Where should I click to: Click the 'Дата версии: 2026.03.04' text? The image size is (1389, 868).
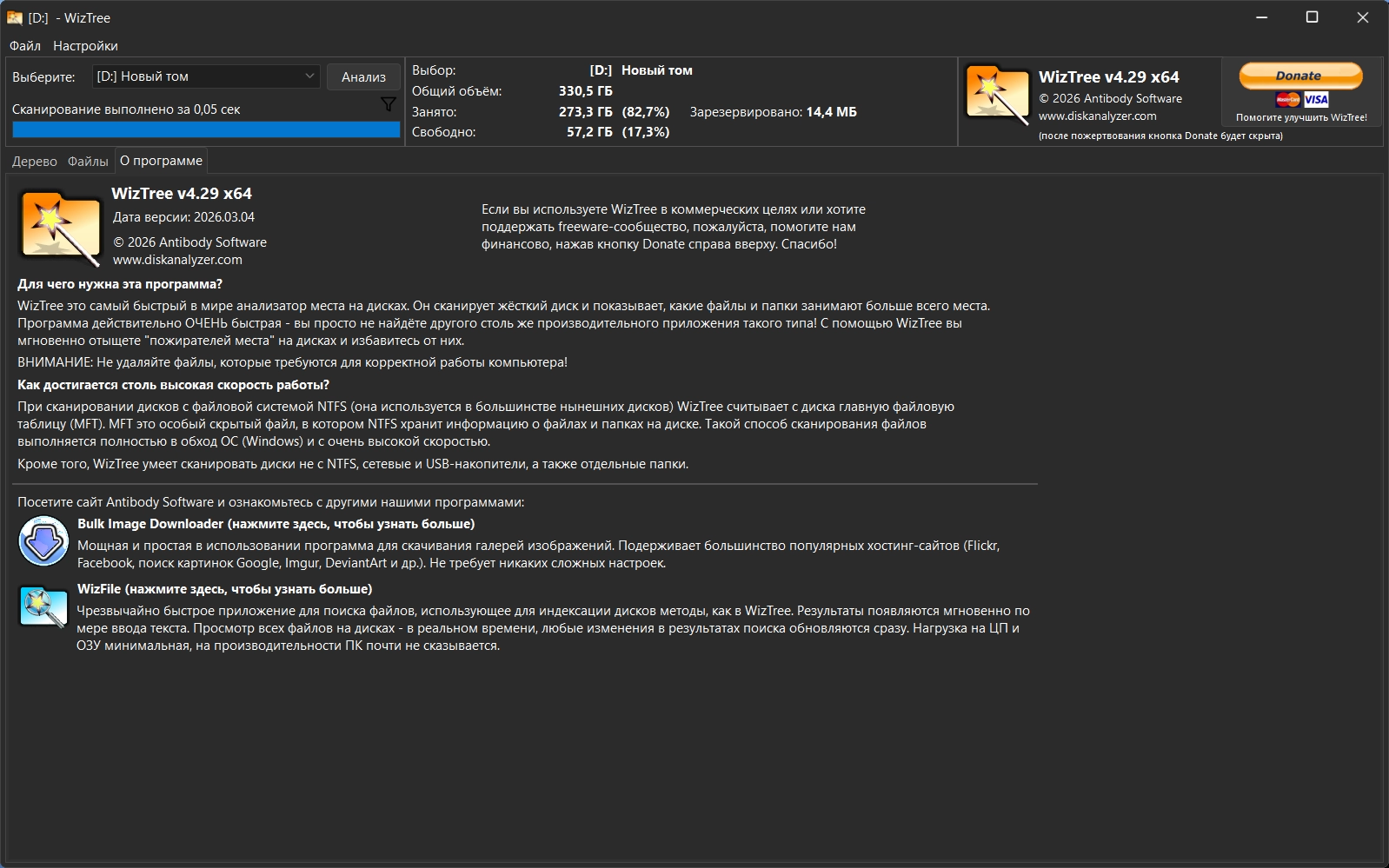pos(183,217)
